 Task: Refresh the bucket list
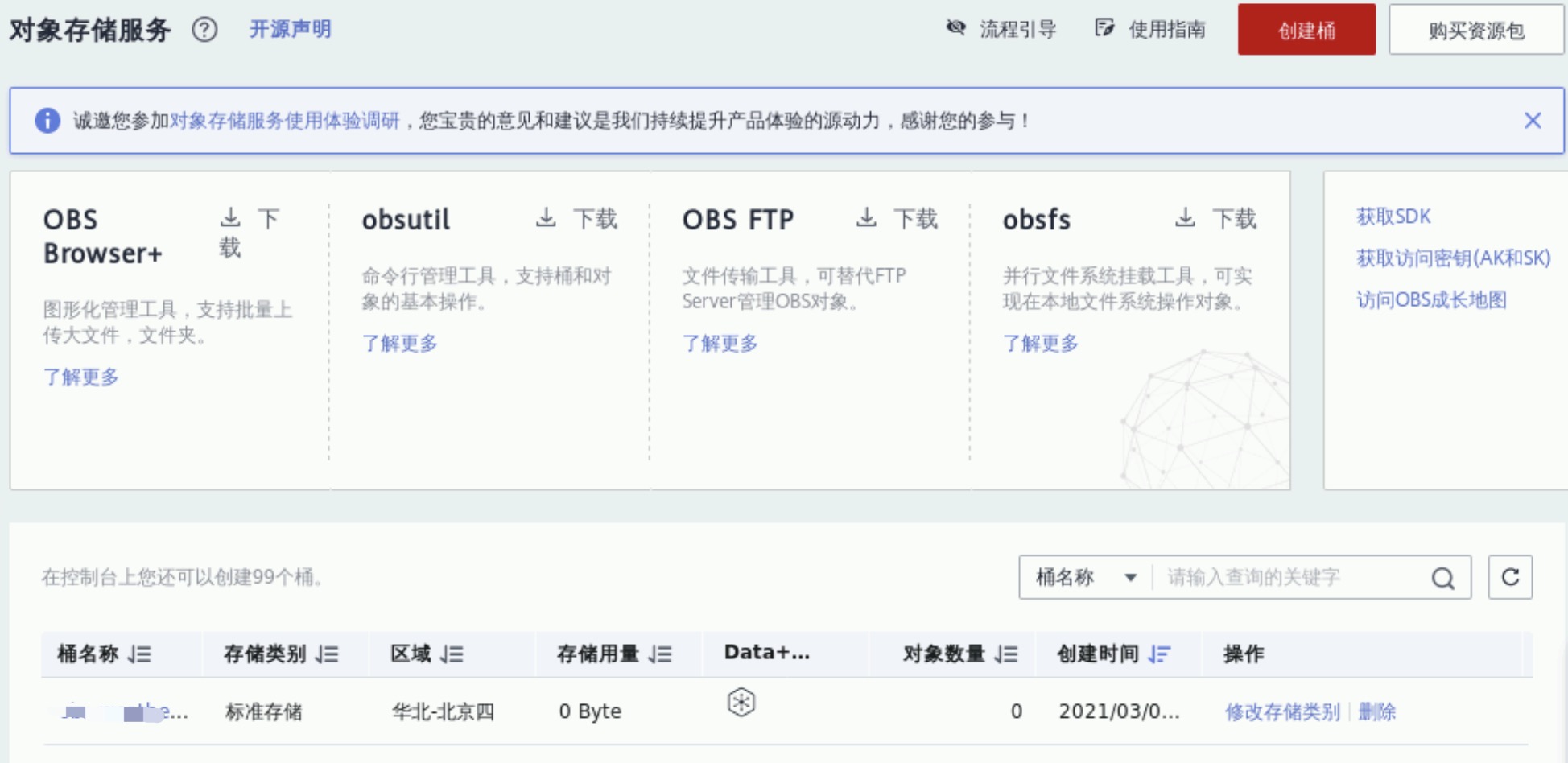pyautogui.click(x=1510, y=577)
